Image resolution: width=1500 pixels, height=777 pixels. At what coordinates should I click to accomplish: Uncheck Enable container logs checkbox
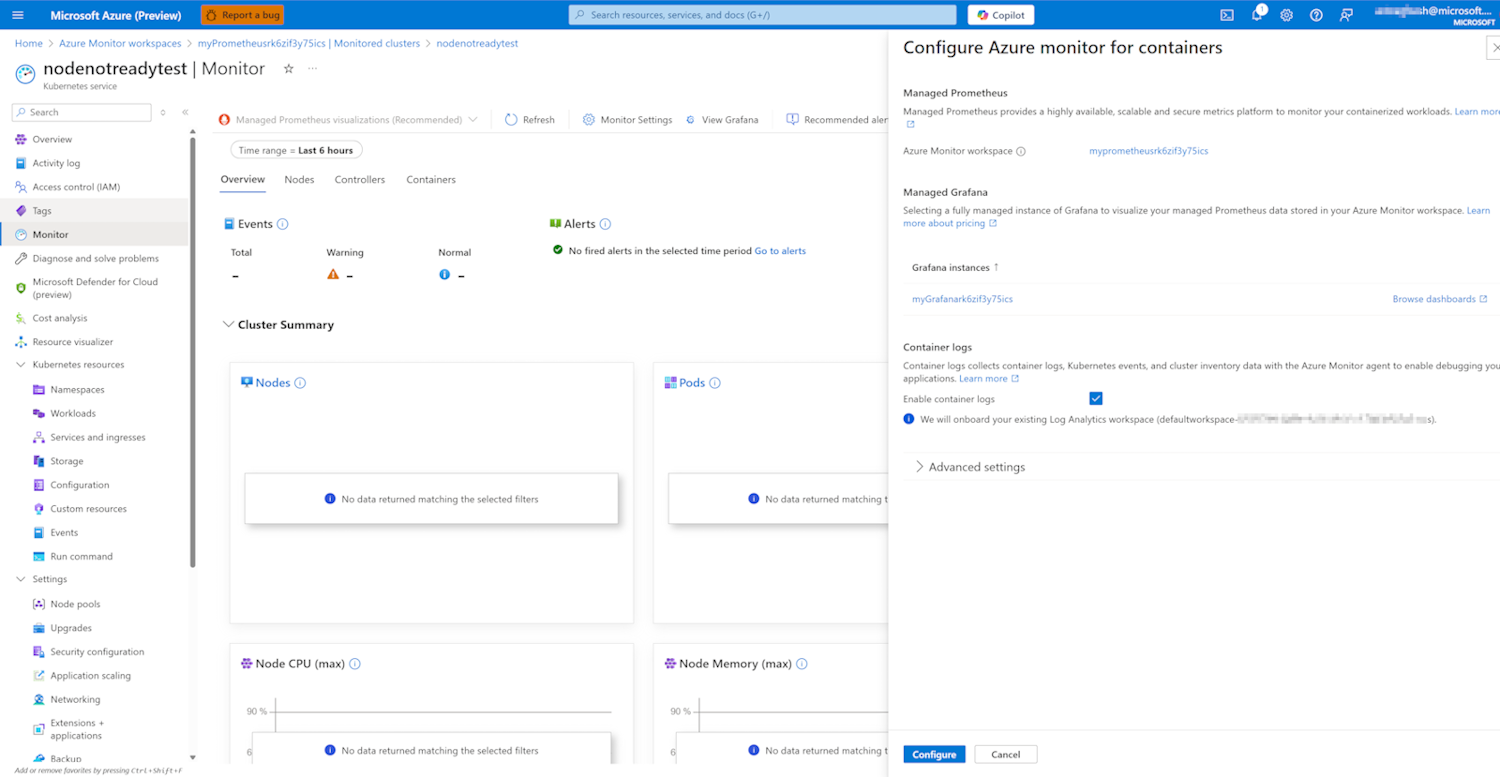[1095, 399]
